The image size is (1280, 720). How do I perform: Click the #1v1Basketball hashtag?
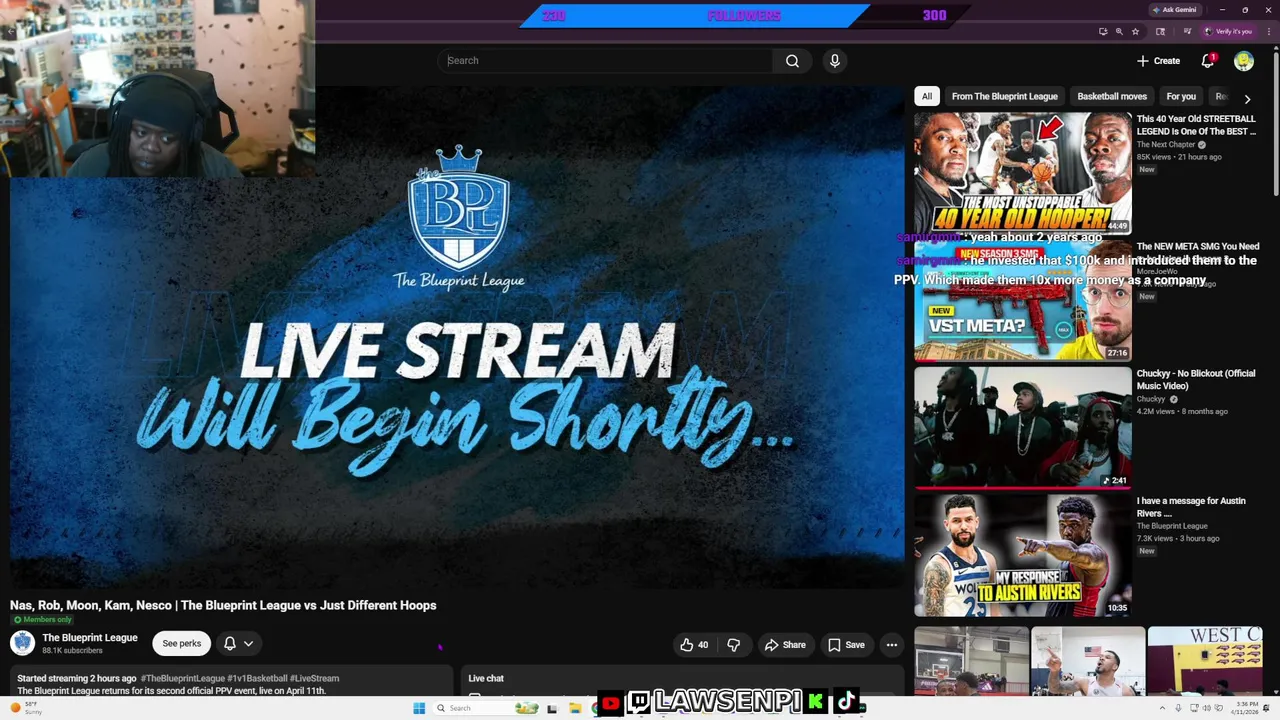tap(257, 679)
